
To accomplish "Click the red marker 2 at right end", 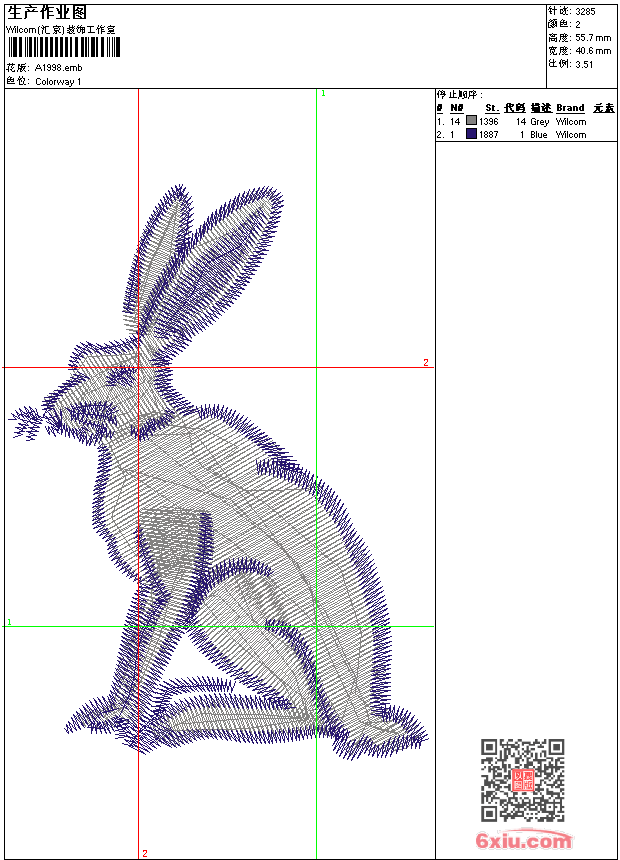I will click(425, 363).
